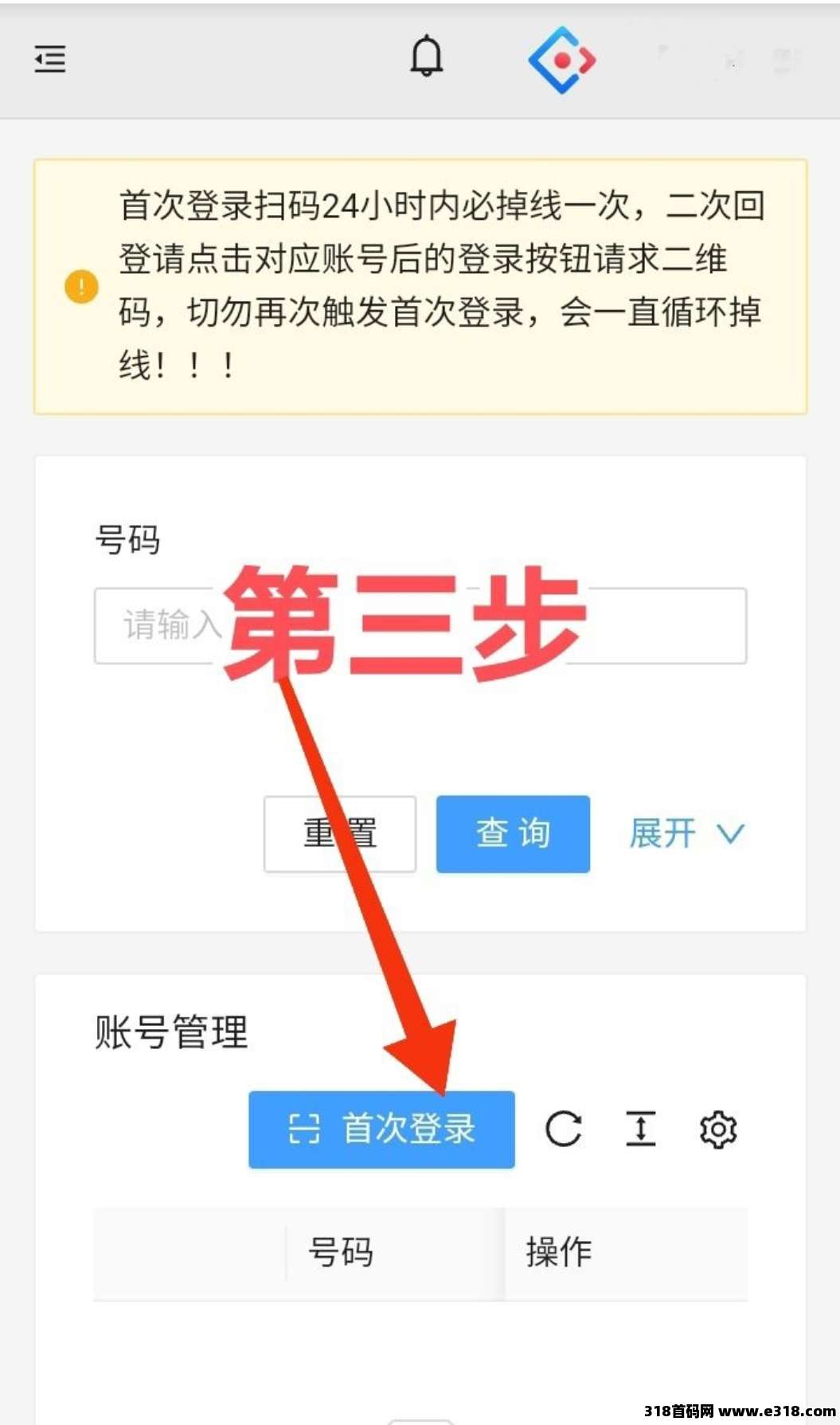
Task: Open the sidebar menu collapse icon
Action: (x=50, y=59)
